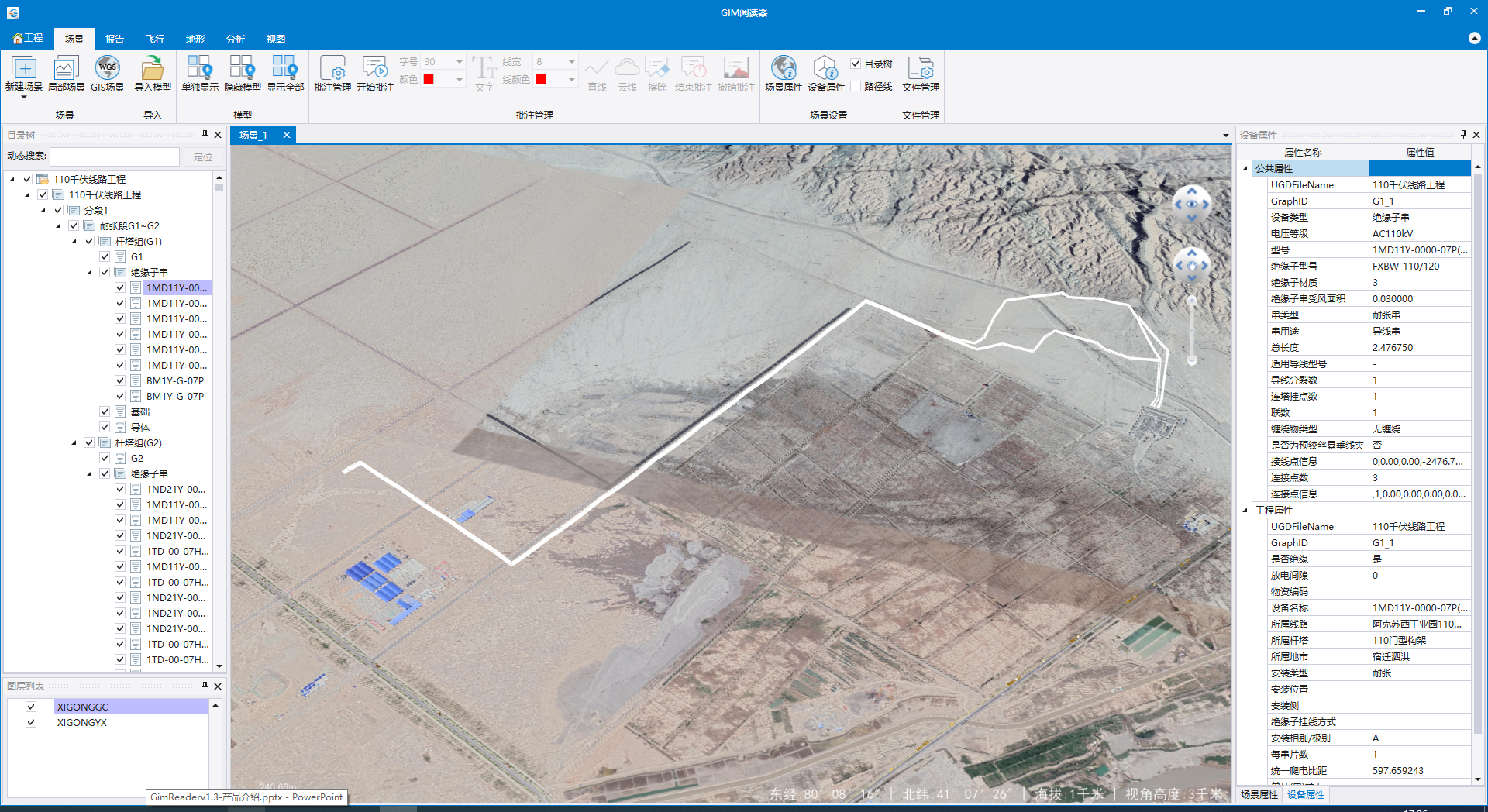Open the 线宽 line width dropdown
Image resolution: width=1488 pixels, height=812 pixels.
click(x=572, y=61)
